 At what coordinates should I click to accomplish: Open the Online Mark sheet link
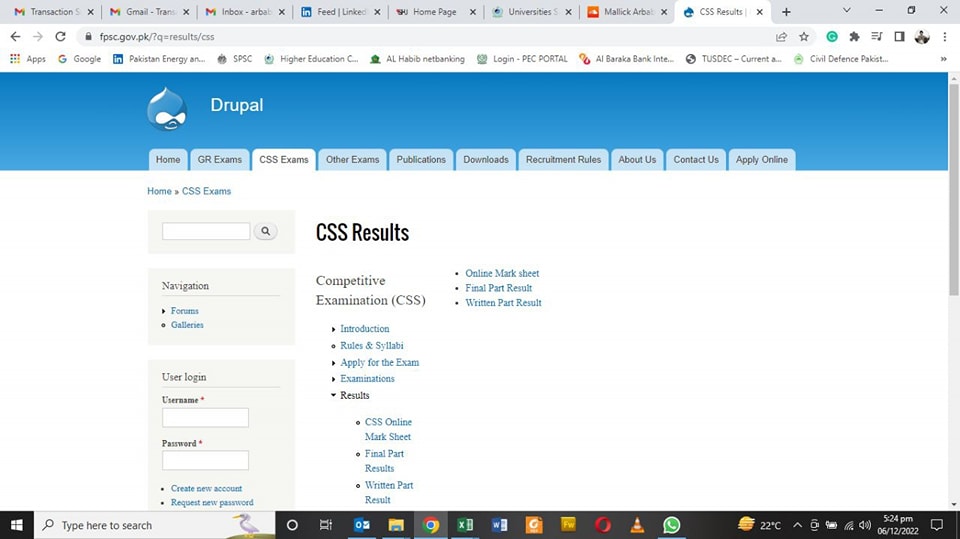pyautogui.click(x=502, y=273)
